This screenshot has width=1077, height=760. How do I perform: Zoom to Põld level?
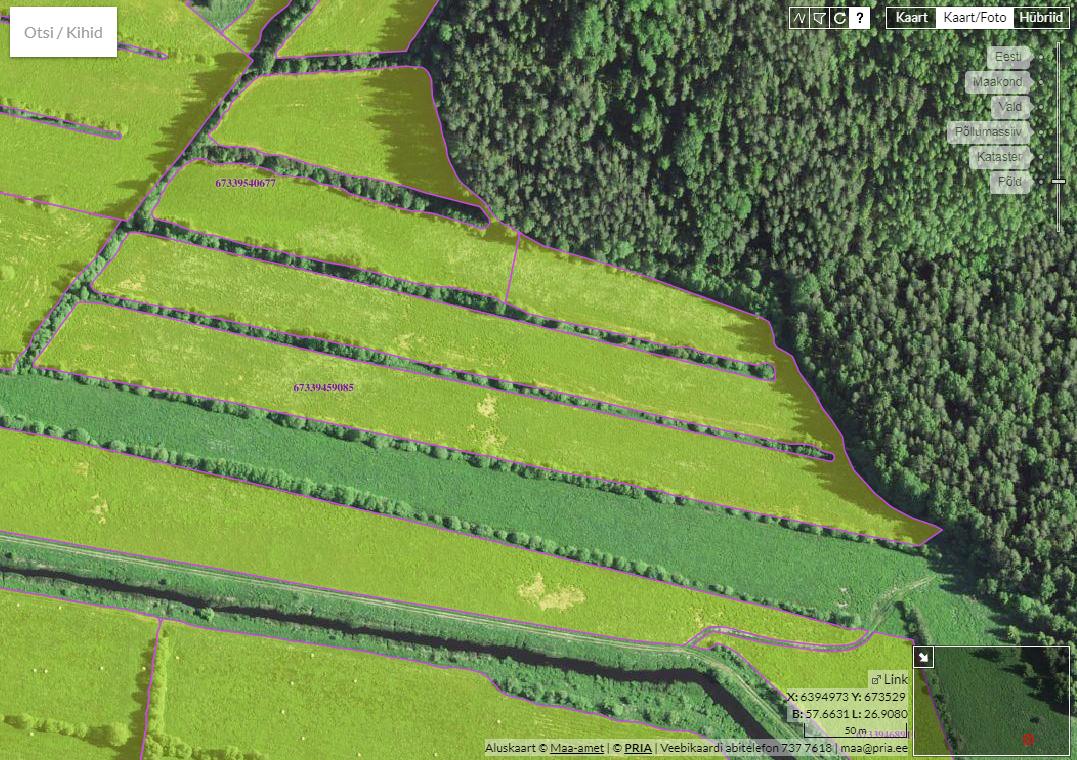click(x=1010, y=181)
